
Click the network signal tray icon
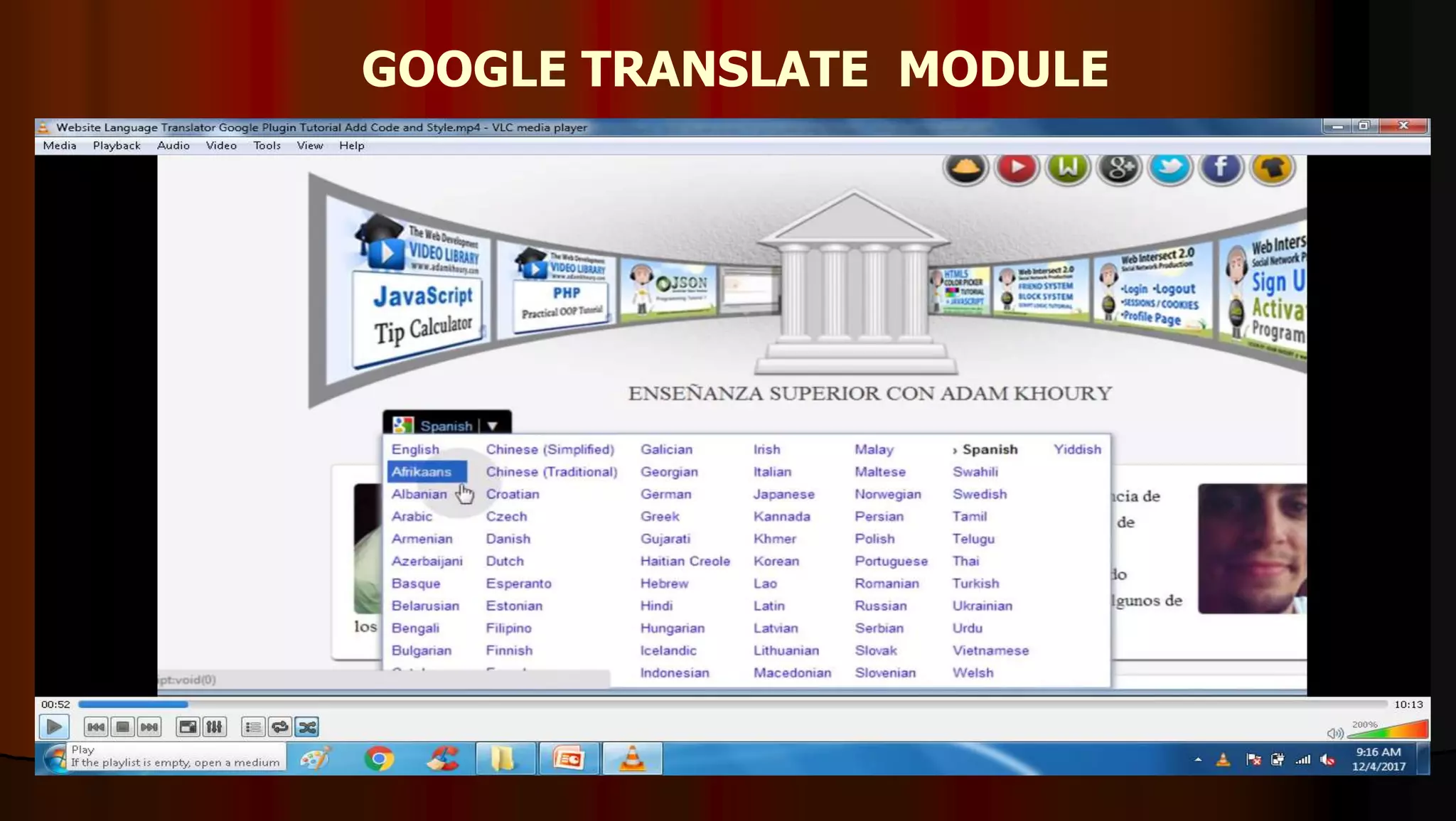pyautogui.click(x=1302, y=760)
